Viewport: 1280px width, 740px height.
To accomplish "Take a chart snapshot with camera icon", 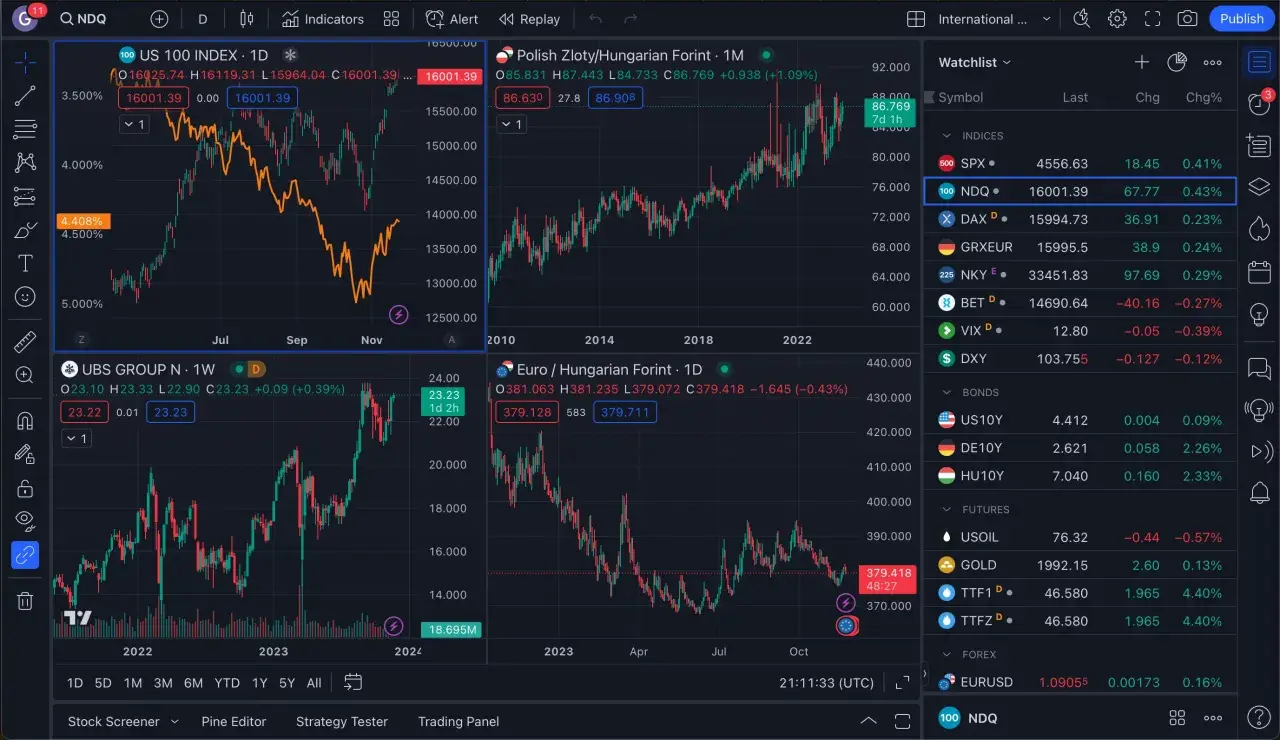I will [1187, 19].
